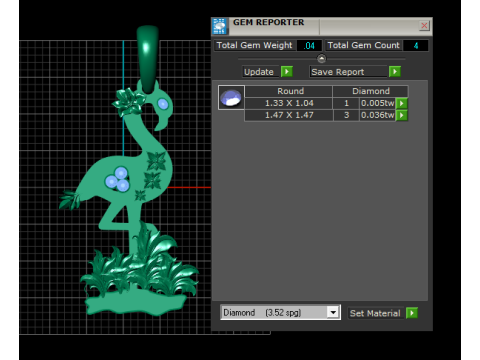Click the green arrow beside Save Report
The width and height of the screenshot is (480, 360).
395,72
